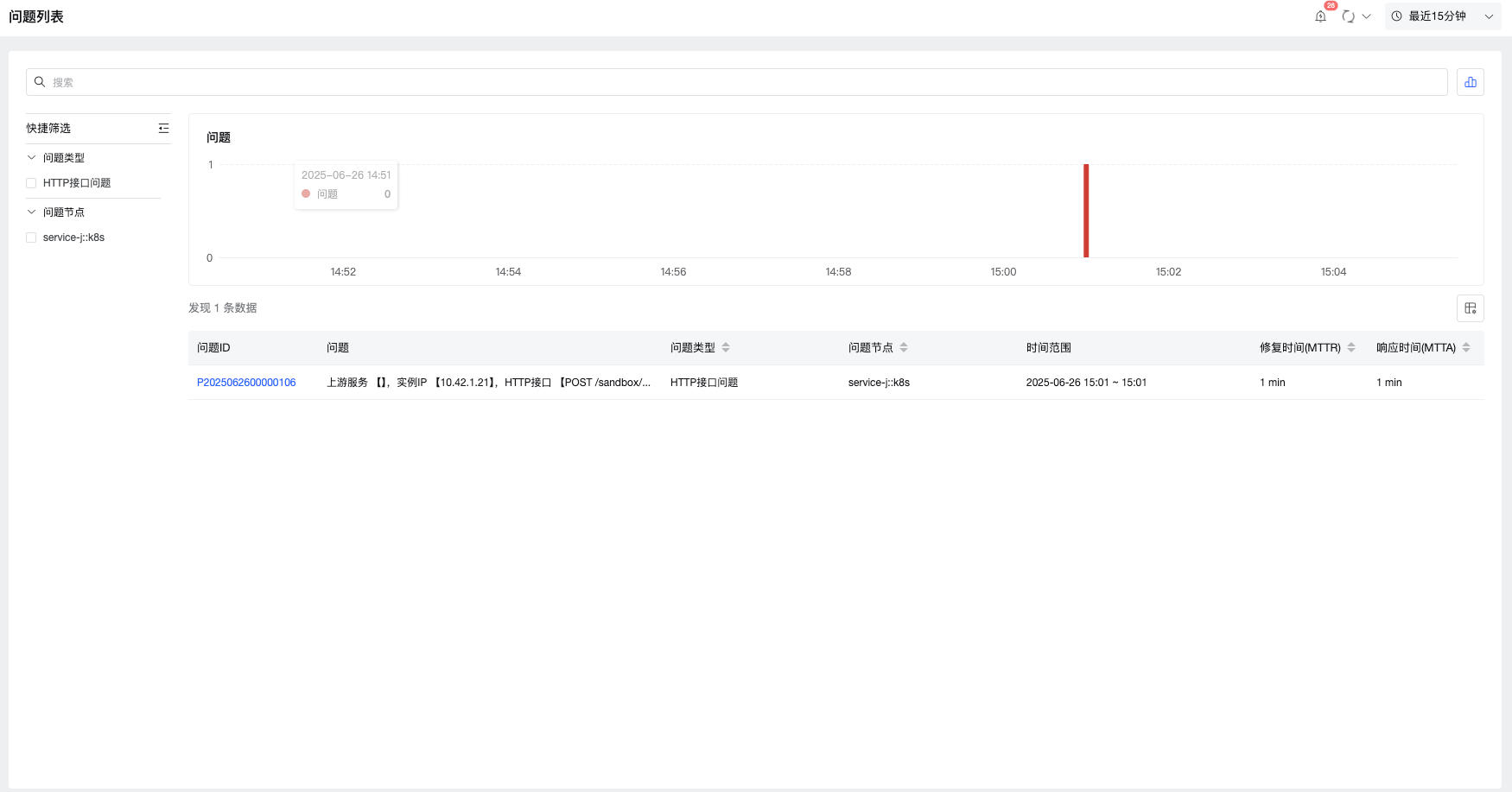
Task: Toggle the chart display icon button
Action: [x=1470, y=82]
